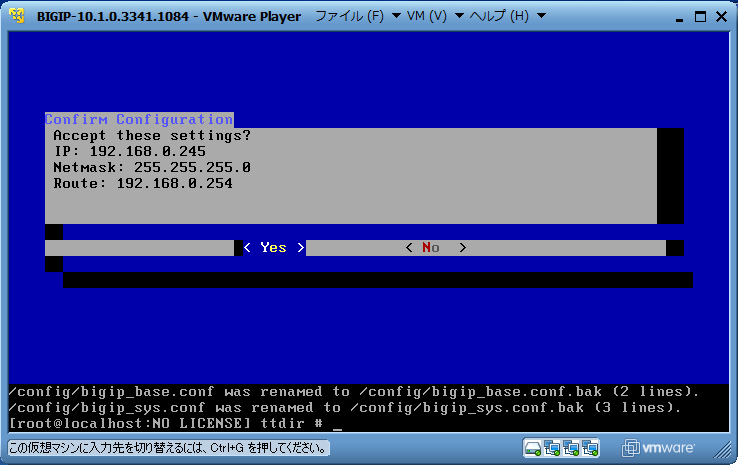
Task: Select Yes to accept the settings
Action: click(273, 247)
